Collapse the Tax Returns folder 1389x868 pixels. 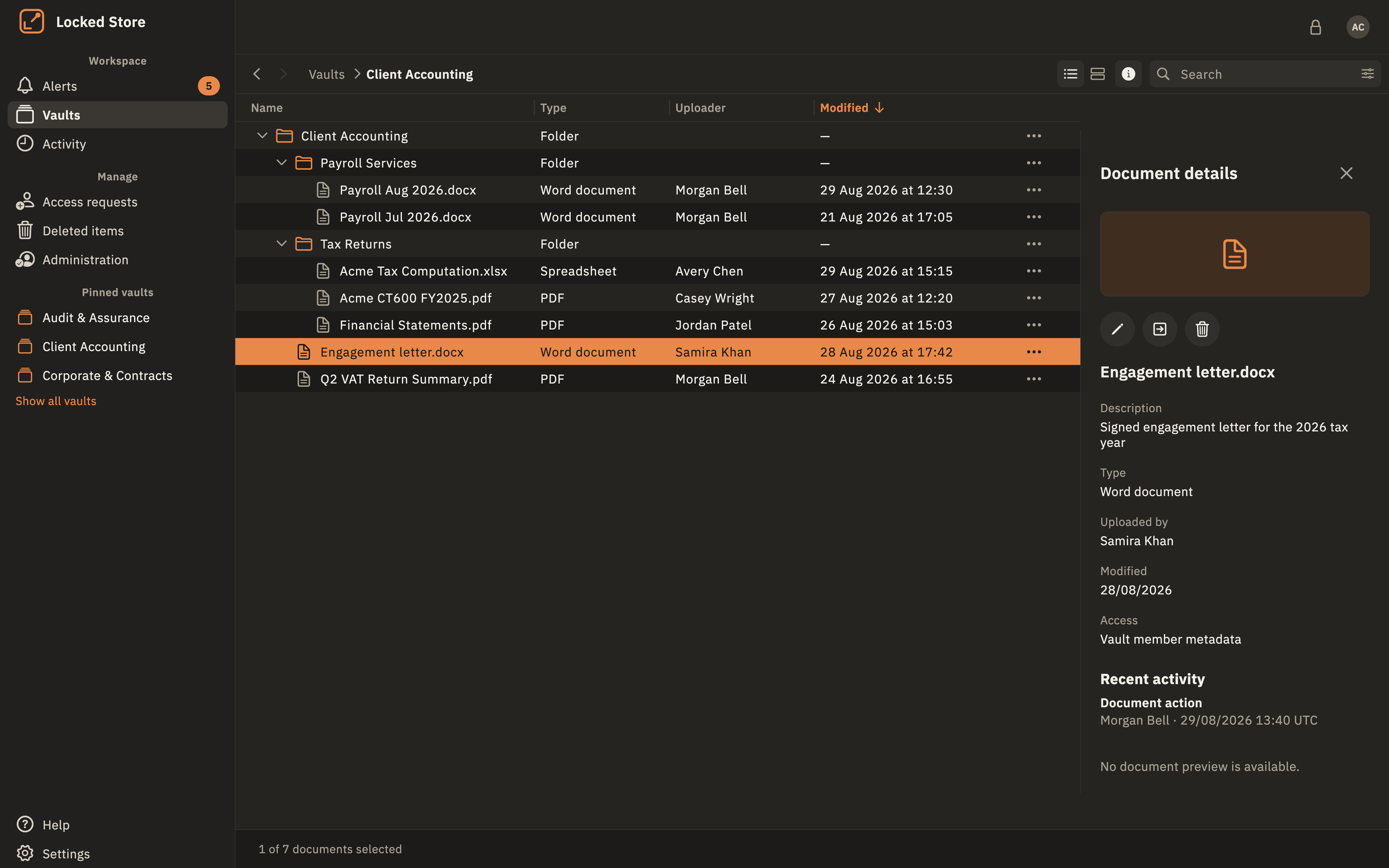point(281,244)
